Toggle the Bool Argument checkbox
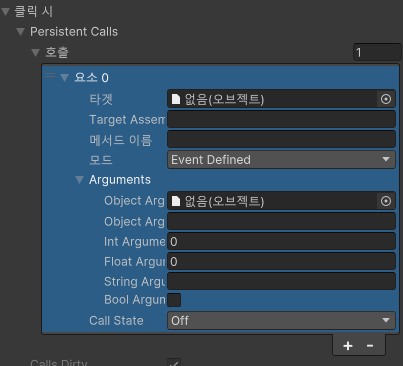The height and width of the screenshot is (366, 403). tap(174, 300)
